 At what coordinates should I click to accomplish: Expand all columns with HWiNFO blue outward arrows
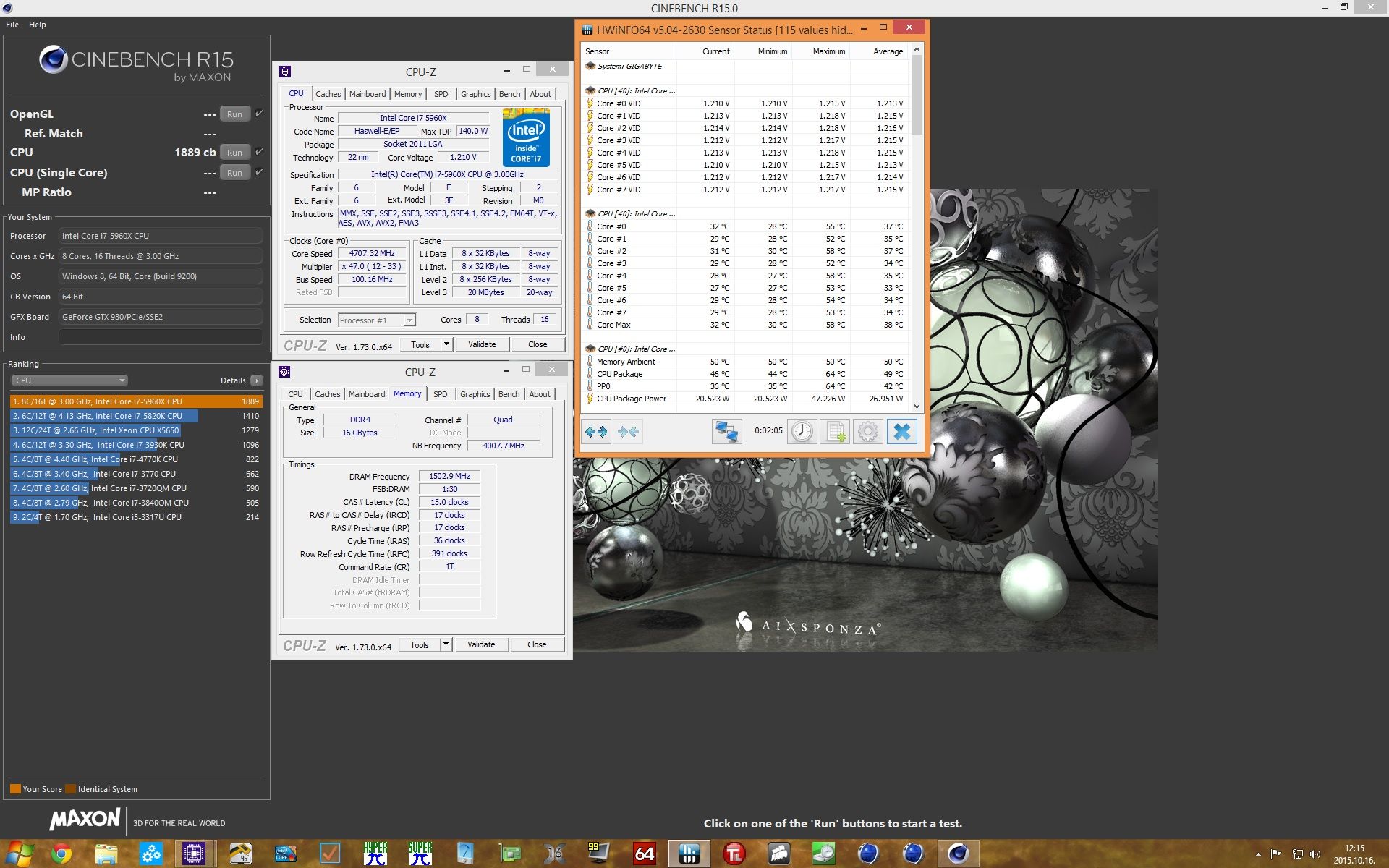click(x=596, y=432)
